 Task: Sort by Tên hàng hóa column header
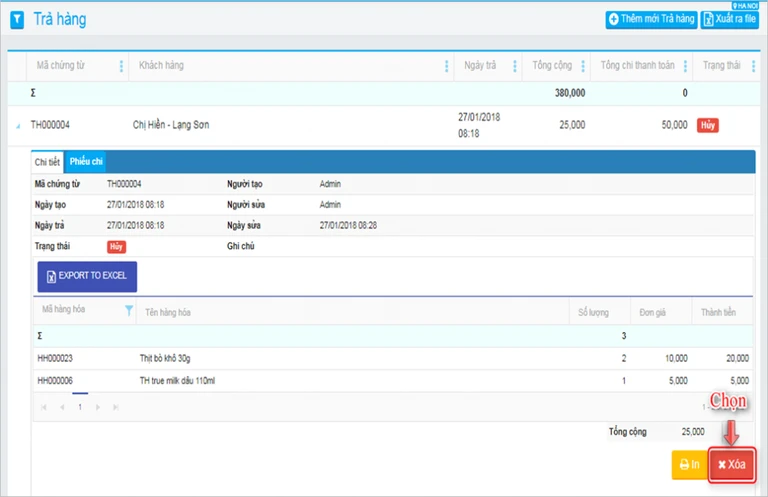coord(168,312)
